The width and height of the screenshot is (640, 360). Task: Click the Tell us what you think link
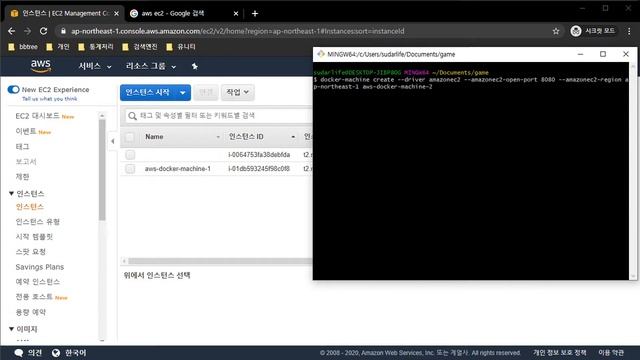coord(49,99)
